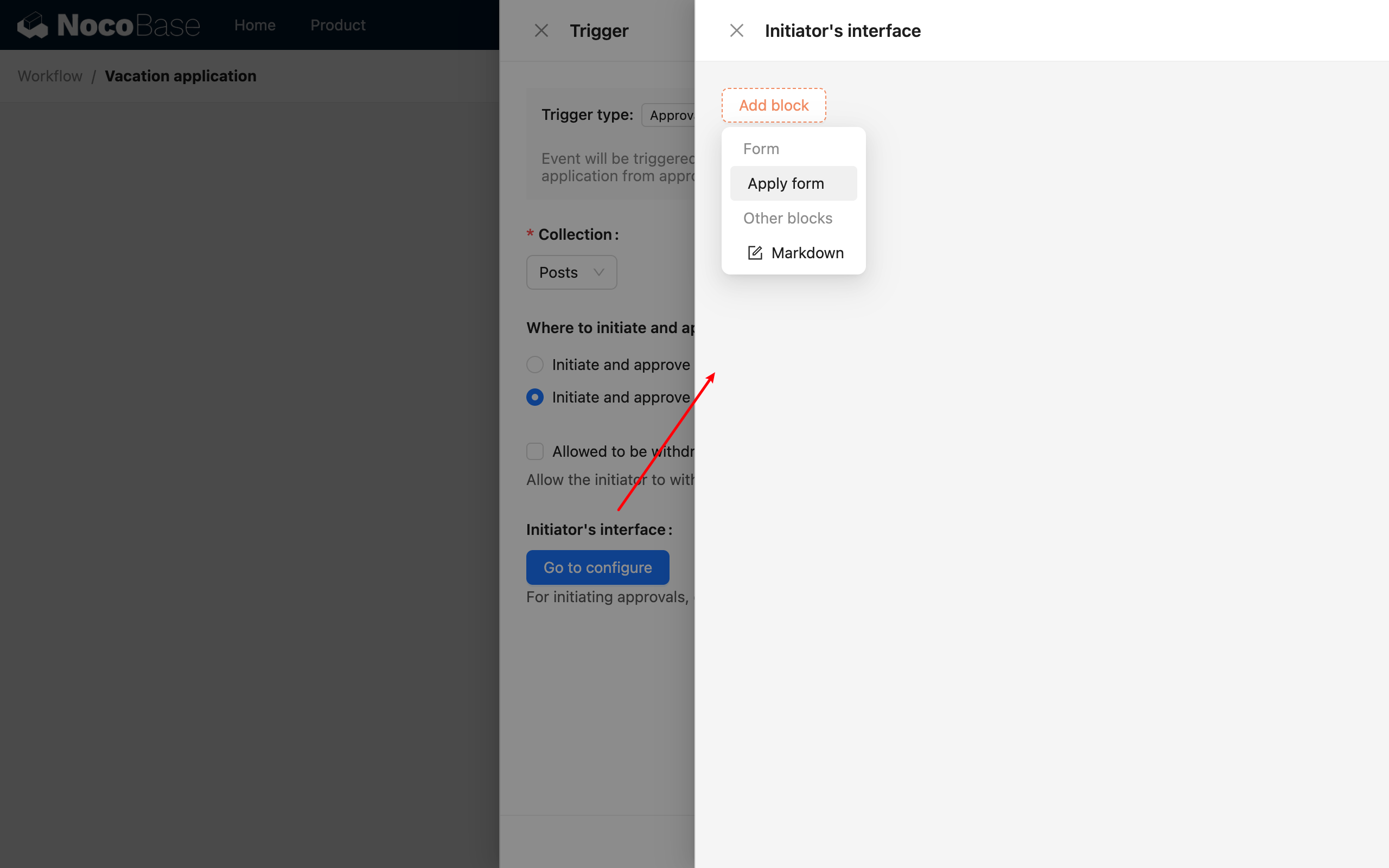Click the Posts dropdown chevron
1389x868 pixels.
598,272
